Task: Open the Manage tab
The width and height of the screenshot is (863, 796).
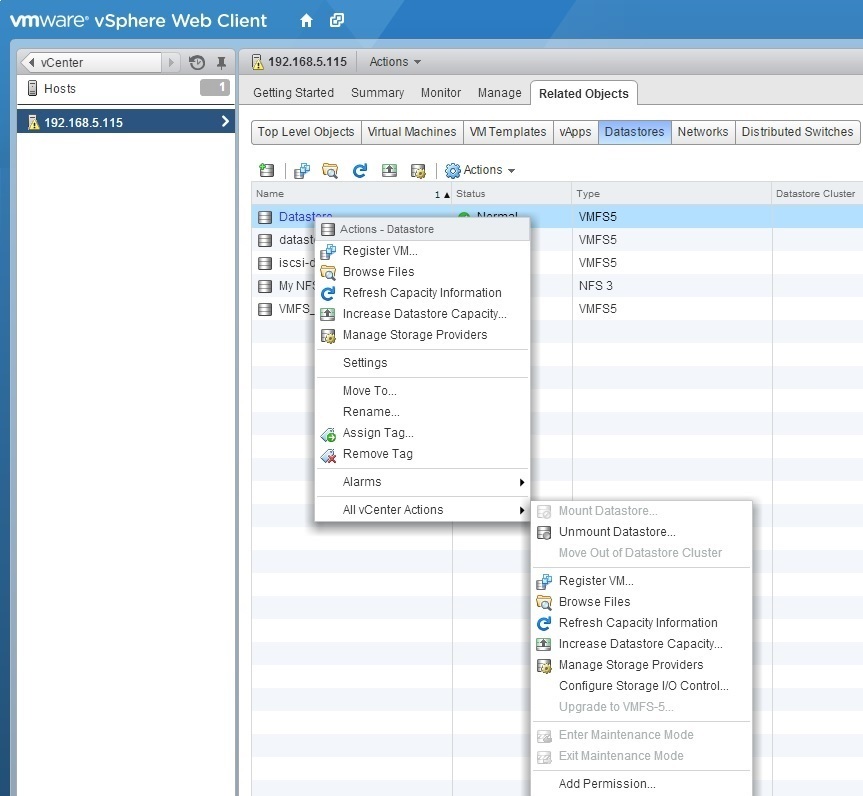Action: tap(499, 92)
